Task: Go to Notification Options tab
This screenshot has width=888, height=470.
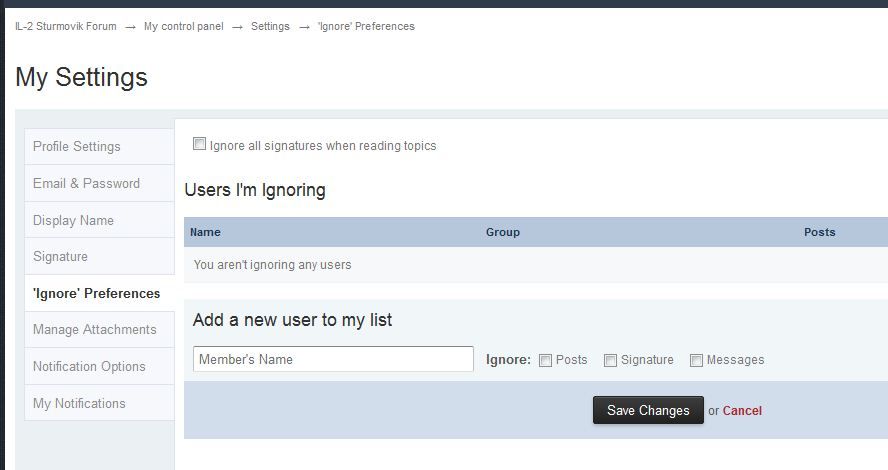Action: tap(89, 366)
